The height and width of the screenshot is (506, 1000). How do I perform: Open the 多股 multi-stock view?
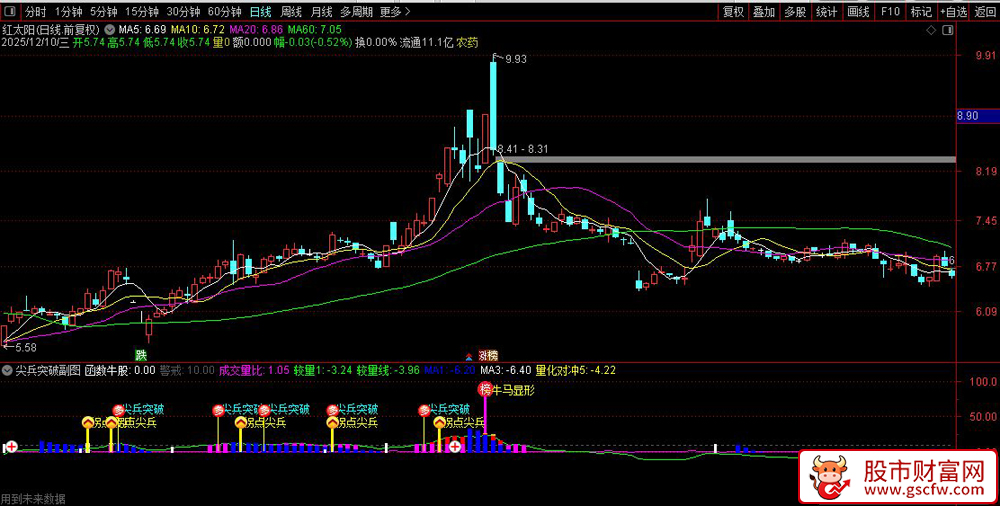[x=795, y=11]
